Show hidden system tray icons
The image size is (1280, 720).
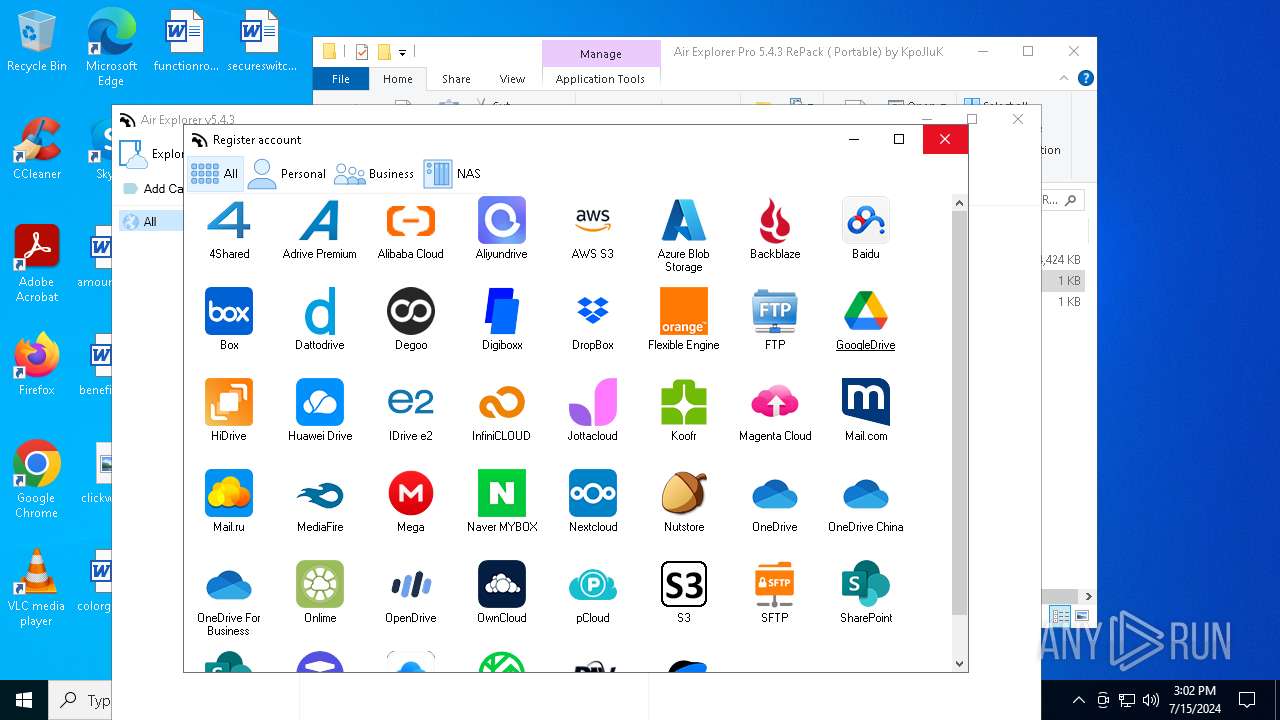[1078, 700]
